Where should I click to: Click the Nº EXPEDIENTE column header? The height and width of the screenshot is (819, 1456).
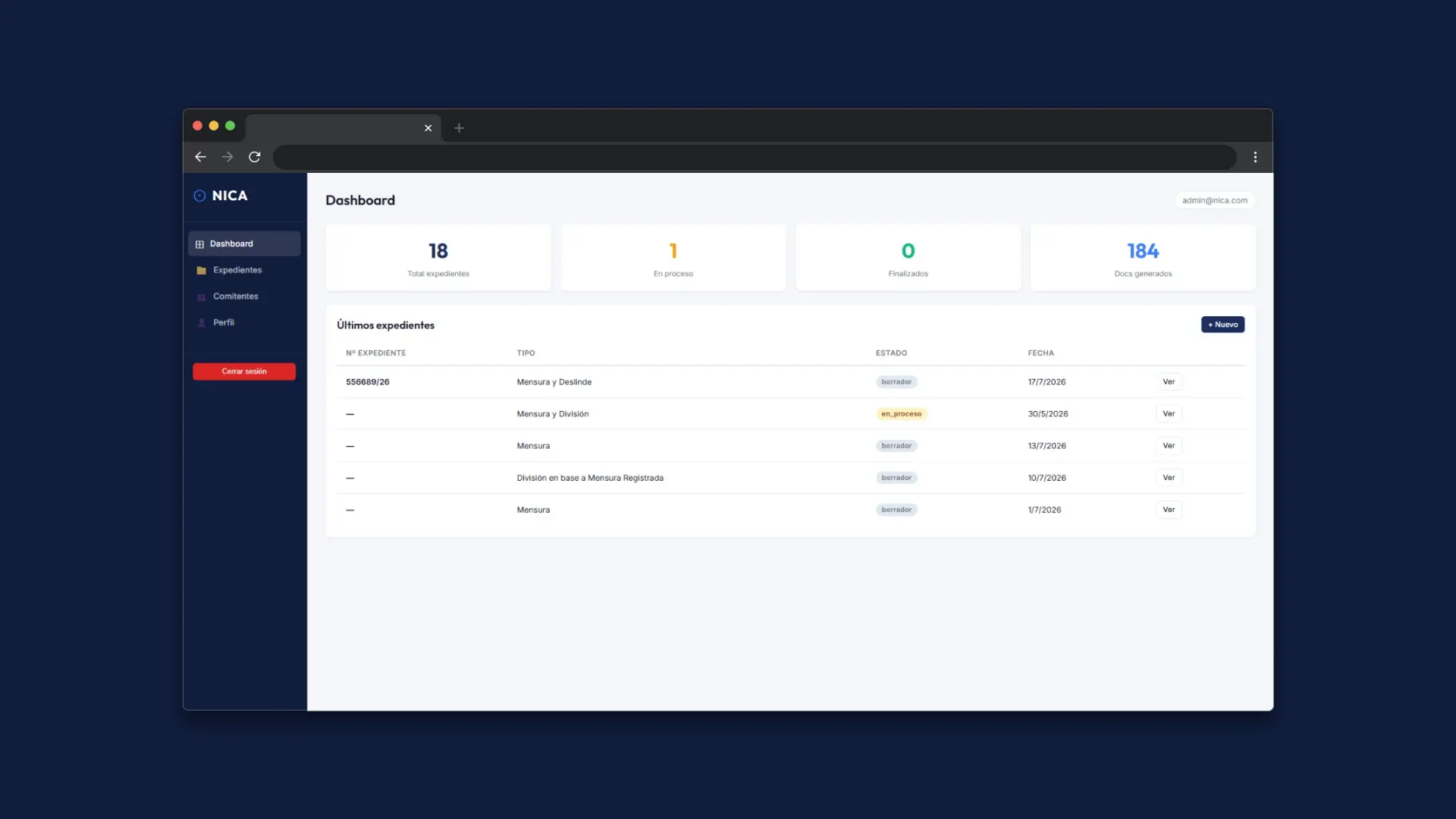point(376,353)
